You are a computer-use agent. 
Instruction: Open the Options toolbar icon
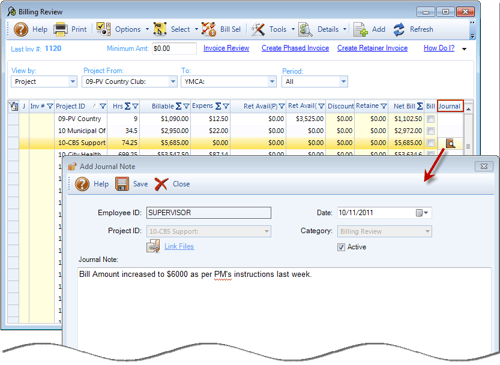pos(103,29)
